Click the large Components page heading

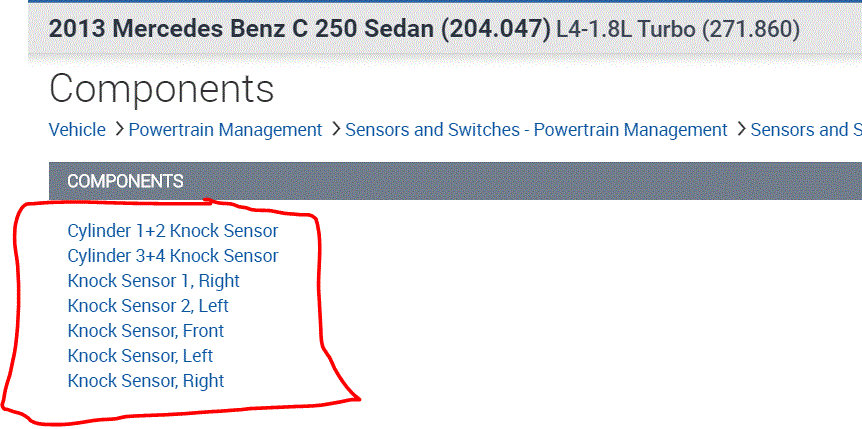(161, 89)
